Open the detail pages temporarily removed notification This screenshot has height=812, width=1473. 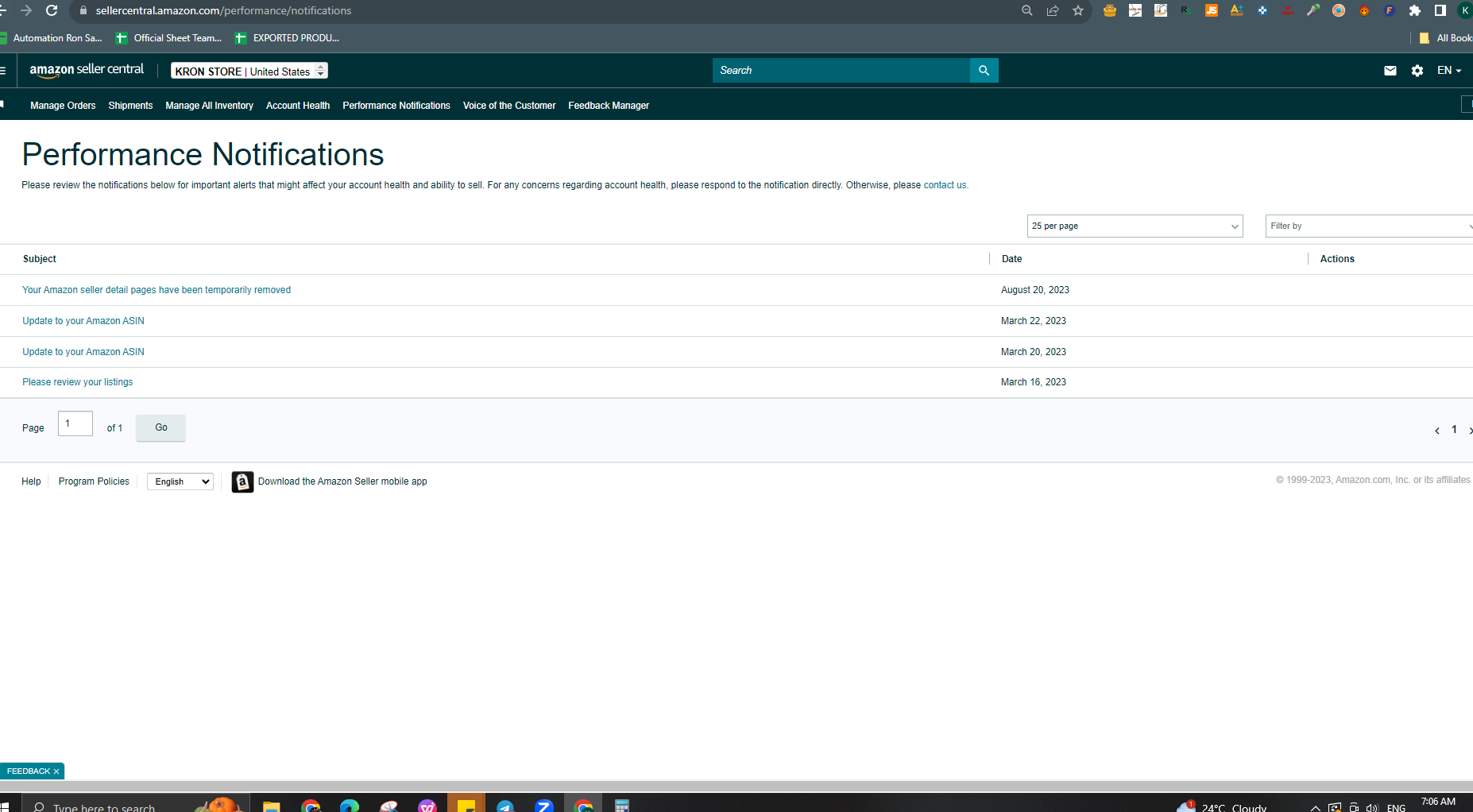(157, 290)
